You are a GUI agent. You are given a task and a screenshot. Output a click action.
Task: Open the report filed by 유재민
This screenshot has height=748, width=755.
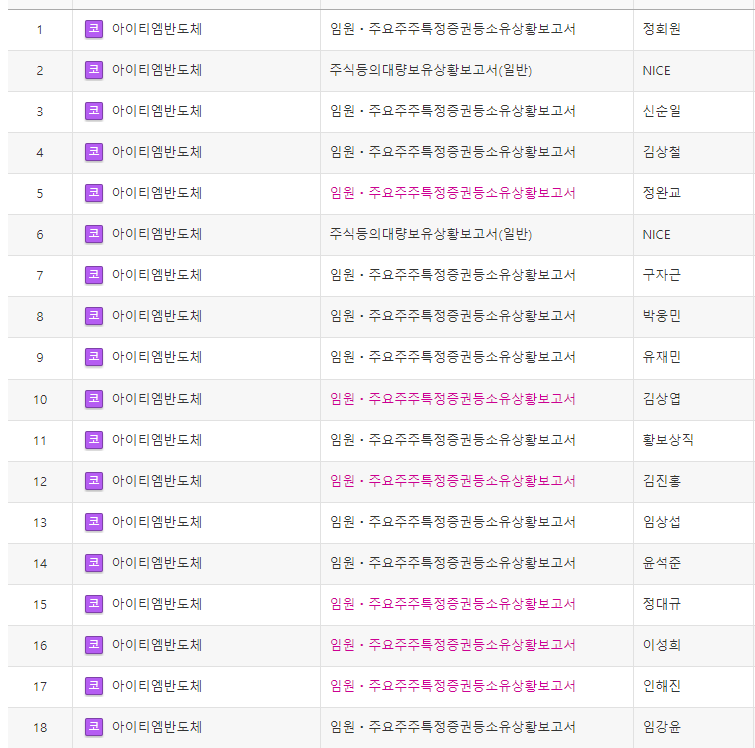click(453, 356)
